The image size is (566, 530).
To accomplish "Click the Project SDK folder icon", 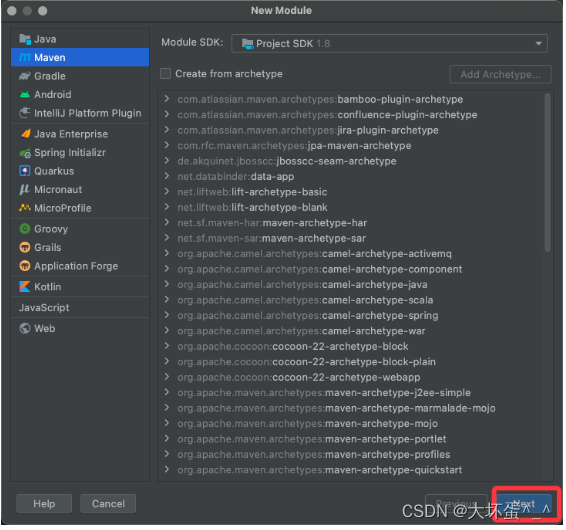I will (x=248, y=44).
